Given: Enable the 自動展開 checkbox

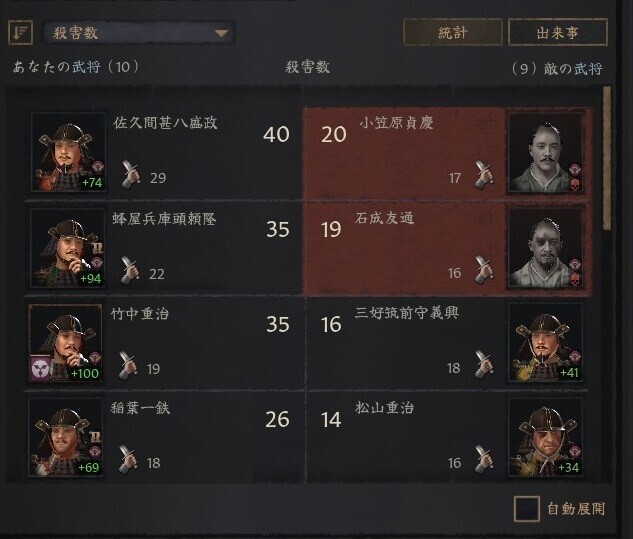Looking at the screenshot, I should pos(526,509).
